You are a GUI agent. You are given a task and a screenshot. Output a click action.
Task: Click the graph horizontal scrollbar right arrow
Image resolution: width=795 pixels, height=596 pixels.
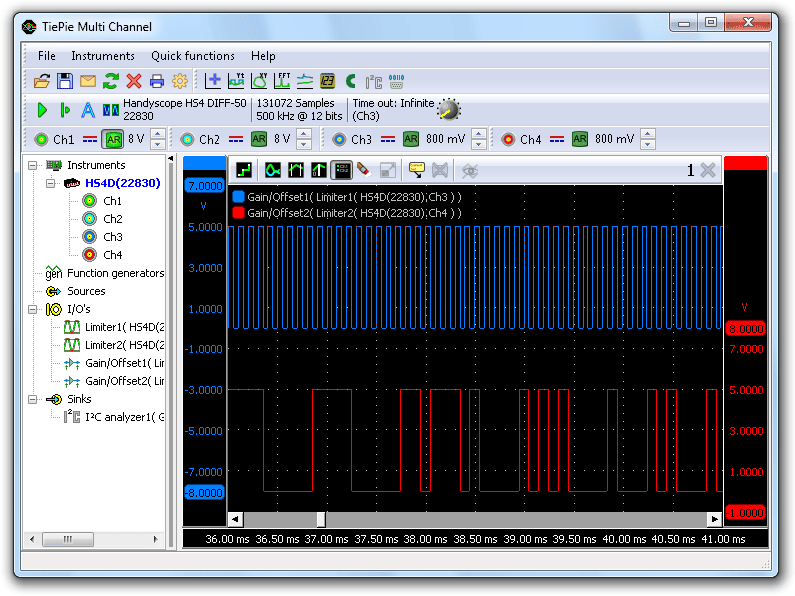[714, 519]
